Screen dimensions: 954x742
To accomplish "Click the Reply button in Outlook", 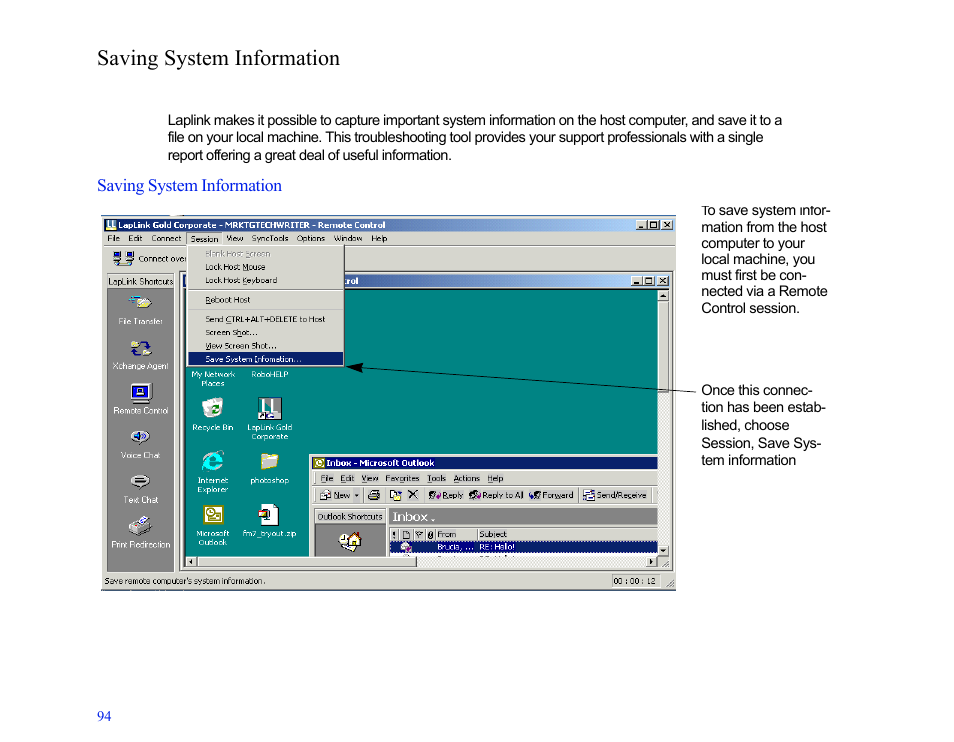I will (446, 495).
